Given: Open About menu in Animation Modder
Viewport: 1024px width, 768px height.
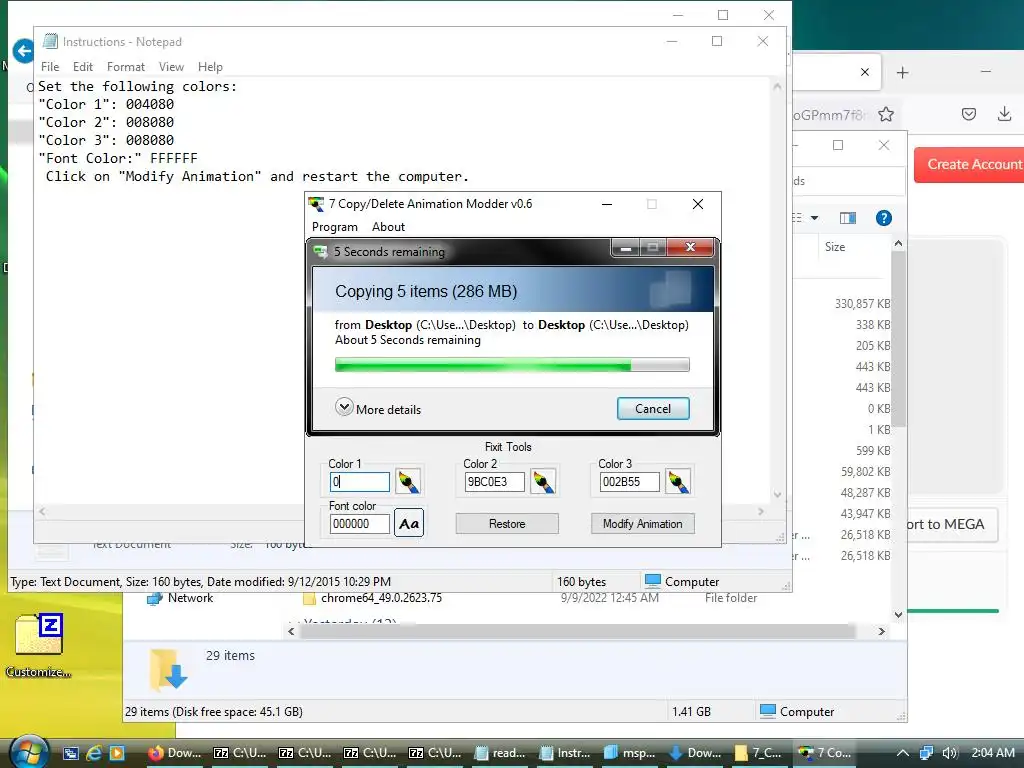Looking at the screenshot, I should click(389, 227).
